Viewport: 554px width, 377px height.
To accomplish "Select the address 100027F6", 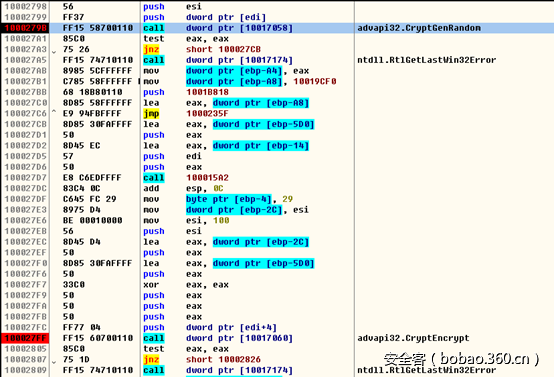I will 25,274.
